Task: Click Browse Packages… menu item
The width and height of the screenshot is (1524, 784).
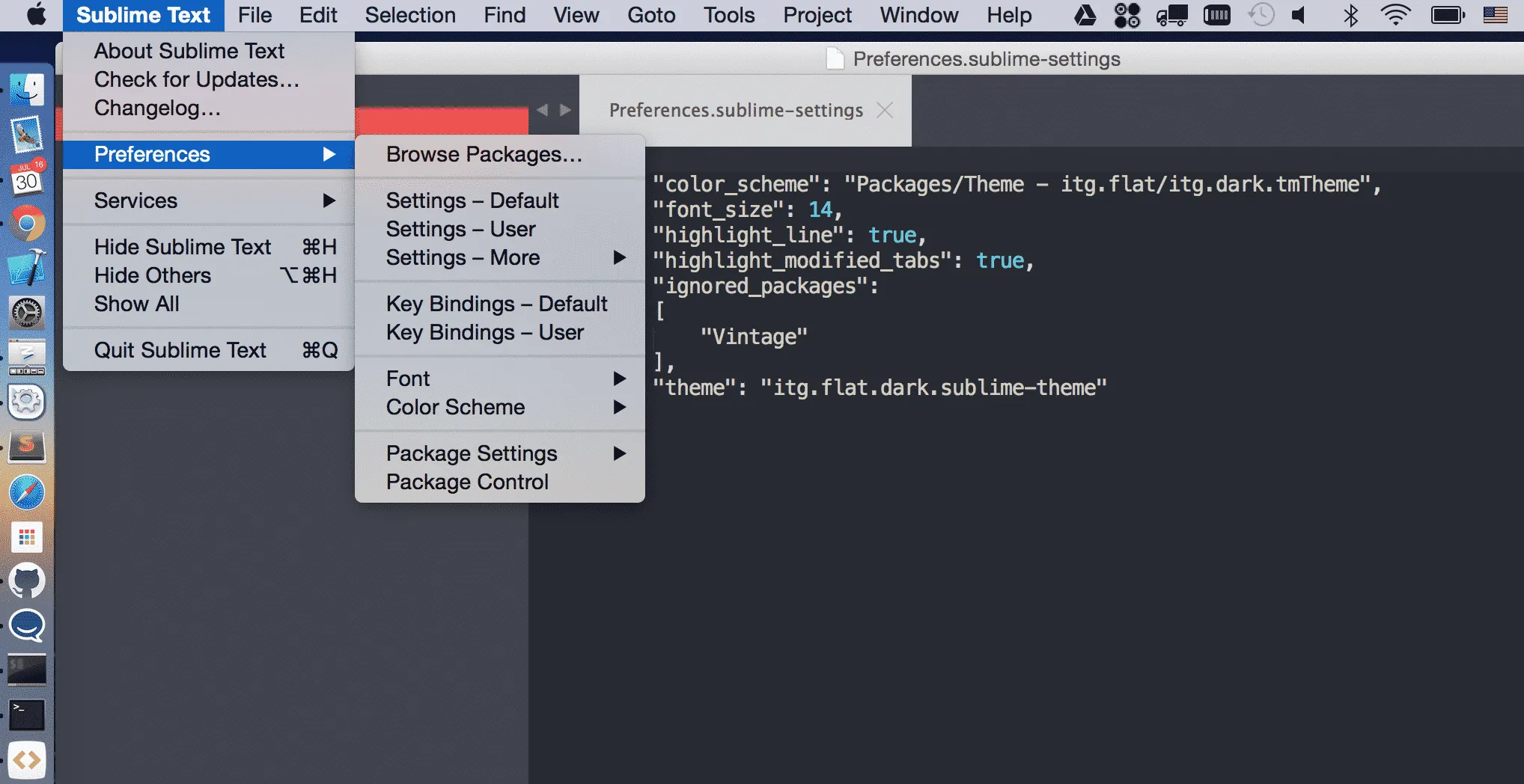Action: pyautogui.click(x=484, y=154)
